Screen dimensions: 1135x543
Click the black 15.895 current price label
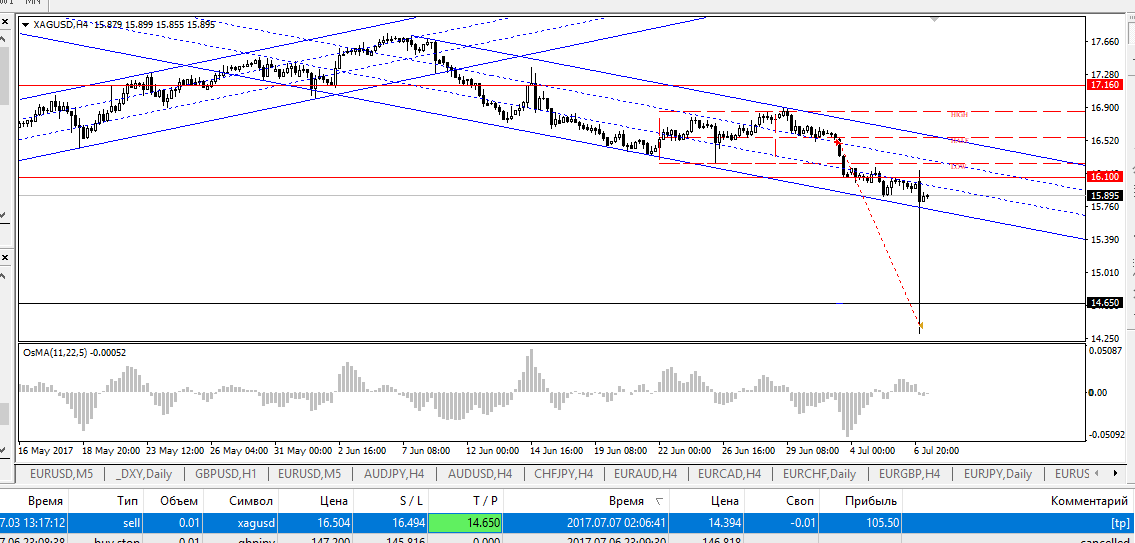[1105, 195]
